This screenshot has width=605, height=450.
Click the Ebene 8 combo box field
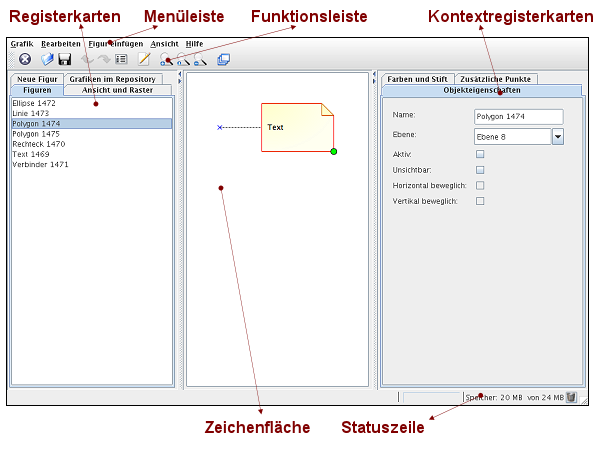coord(512,137)
